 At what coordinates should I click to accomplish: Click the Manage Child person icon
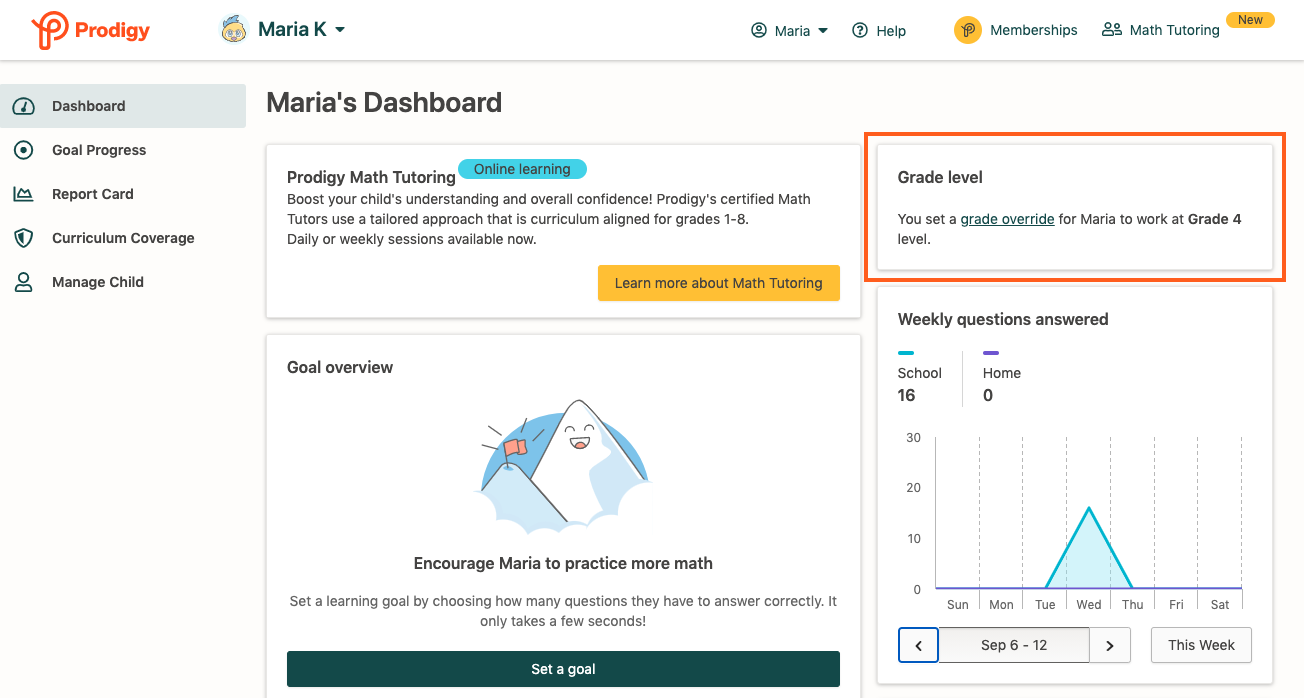(23, 282)
